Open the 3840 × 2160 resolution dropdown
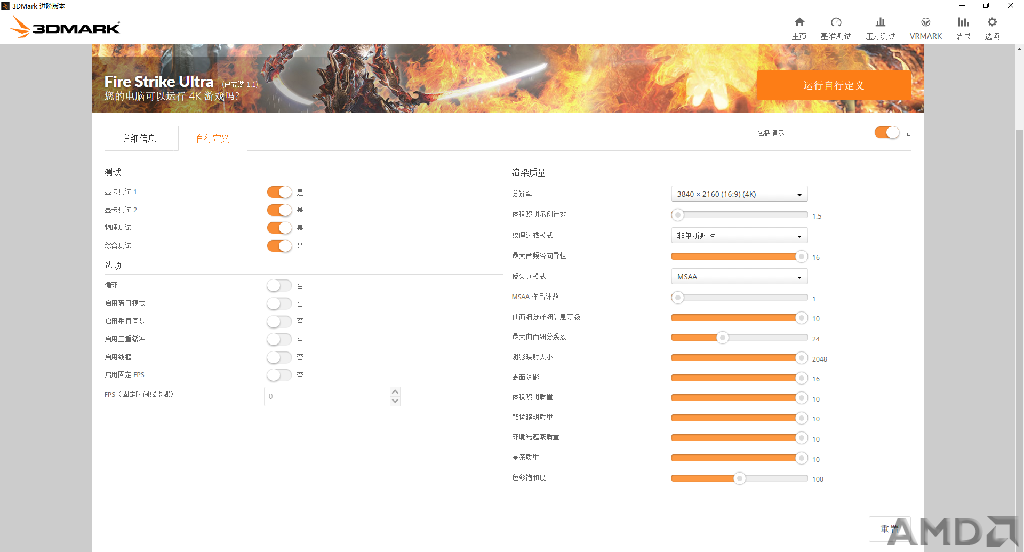This screenshot has width=1024, height=552. 739,194
